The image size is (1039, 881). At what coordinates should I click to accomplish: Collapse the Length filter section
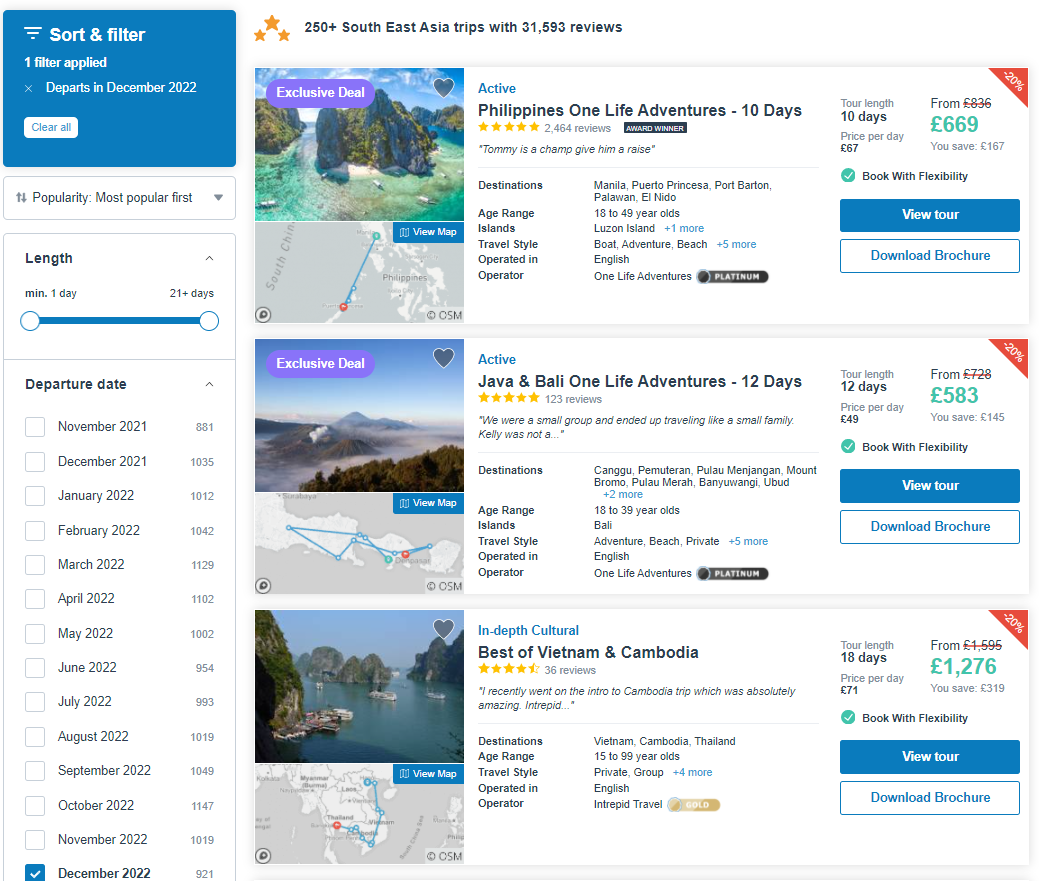pyautogui.click(x=209, y=258)
